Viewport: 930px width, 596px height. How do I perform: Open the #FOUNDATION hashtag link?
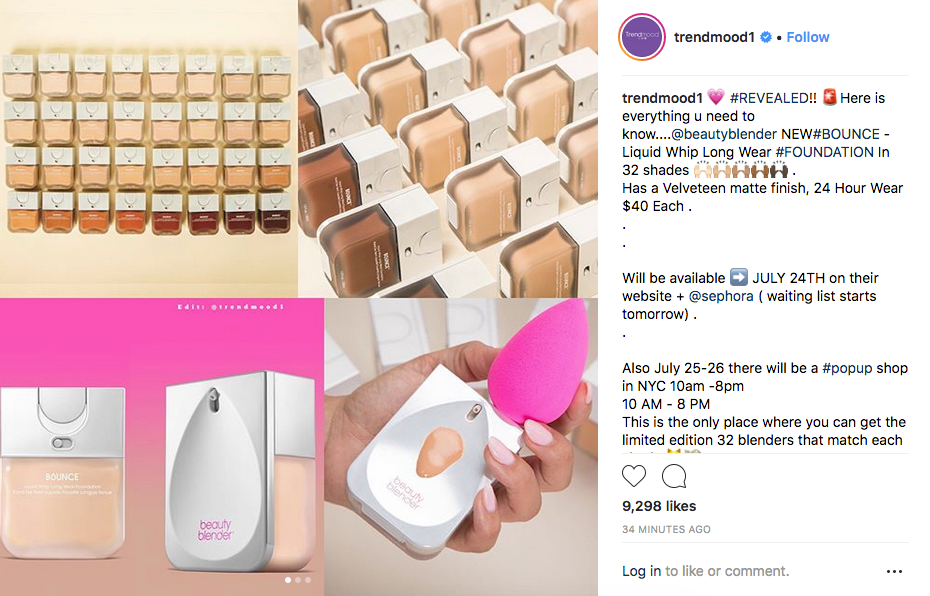click(x=824, y=152)
